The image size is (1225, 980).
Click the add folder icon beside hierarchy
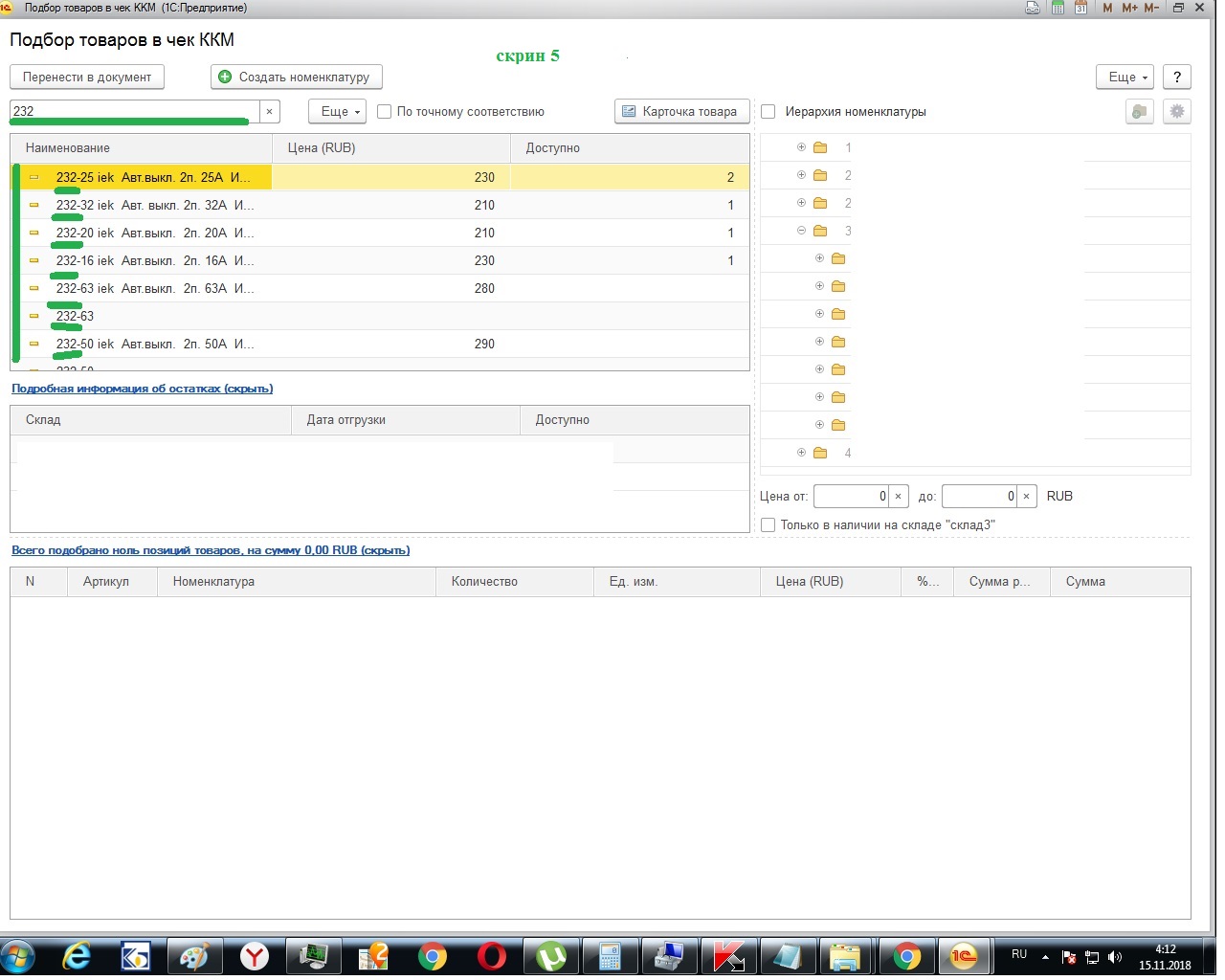pos(1139,111)
